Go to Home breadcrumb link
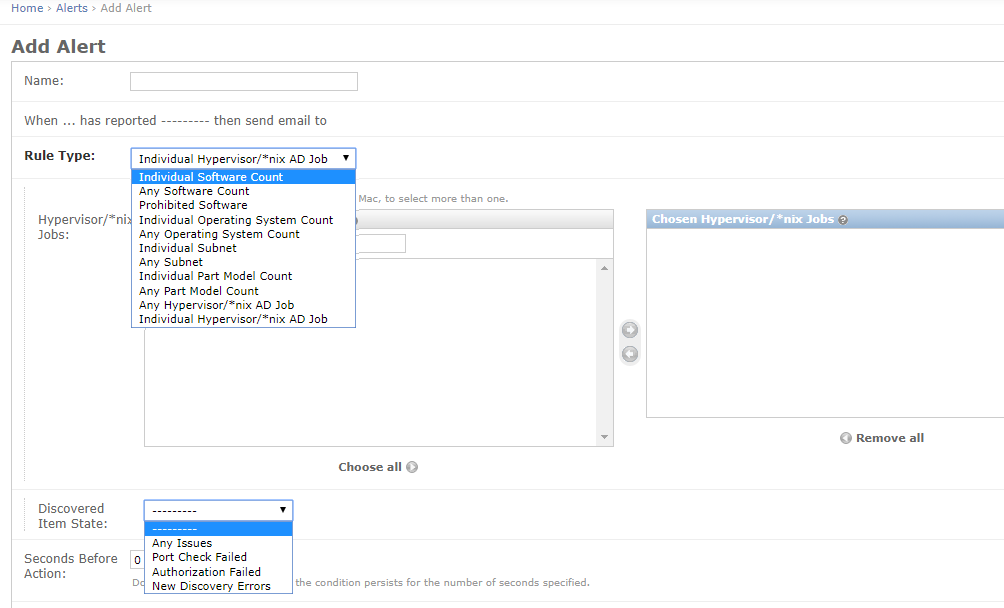Viewport: 1004px width, 608px height. point(27,8)
